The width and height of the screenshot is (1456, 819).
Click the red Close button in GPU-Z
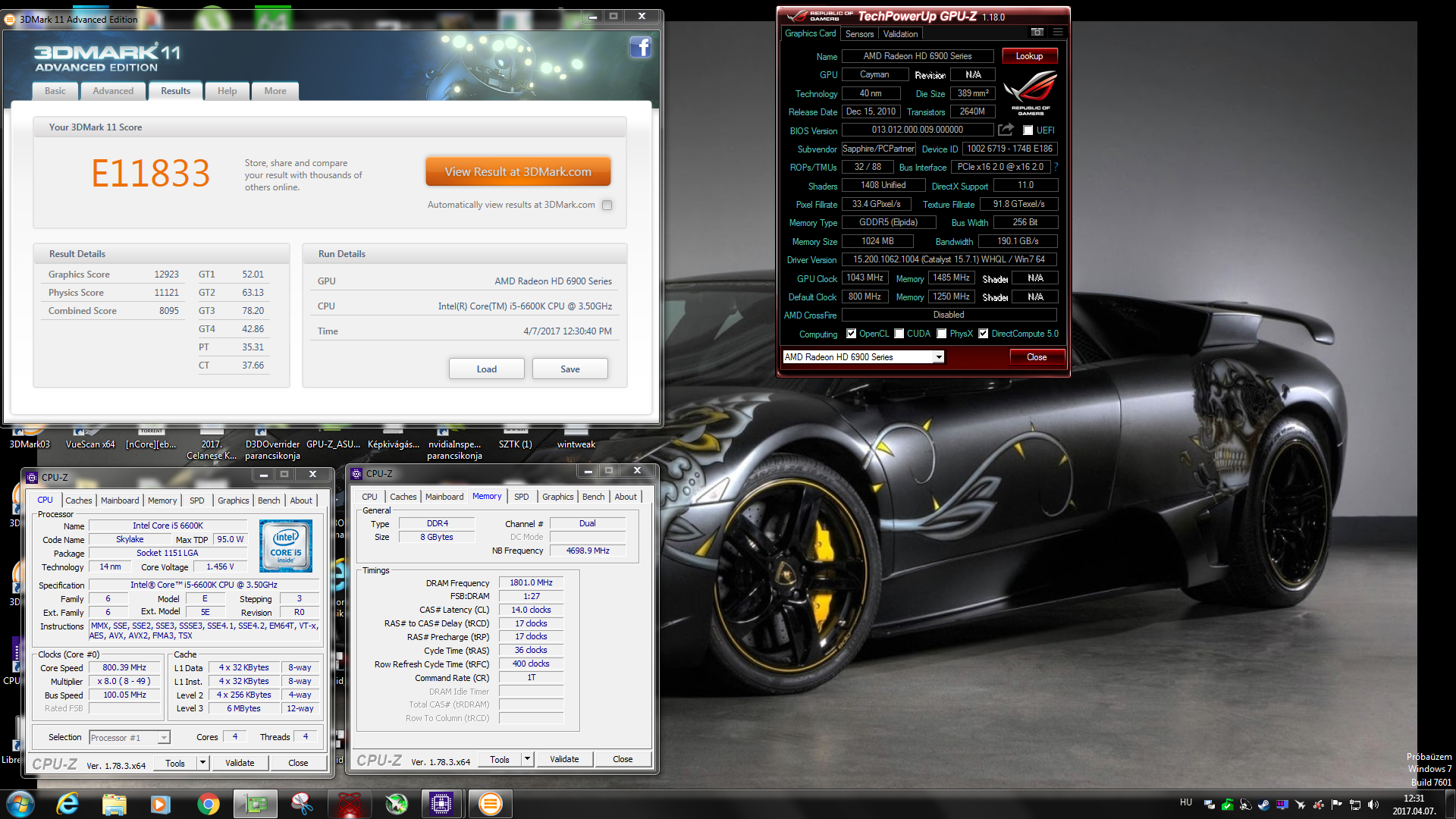[1037, 357]
